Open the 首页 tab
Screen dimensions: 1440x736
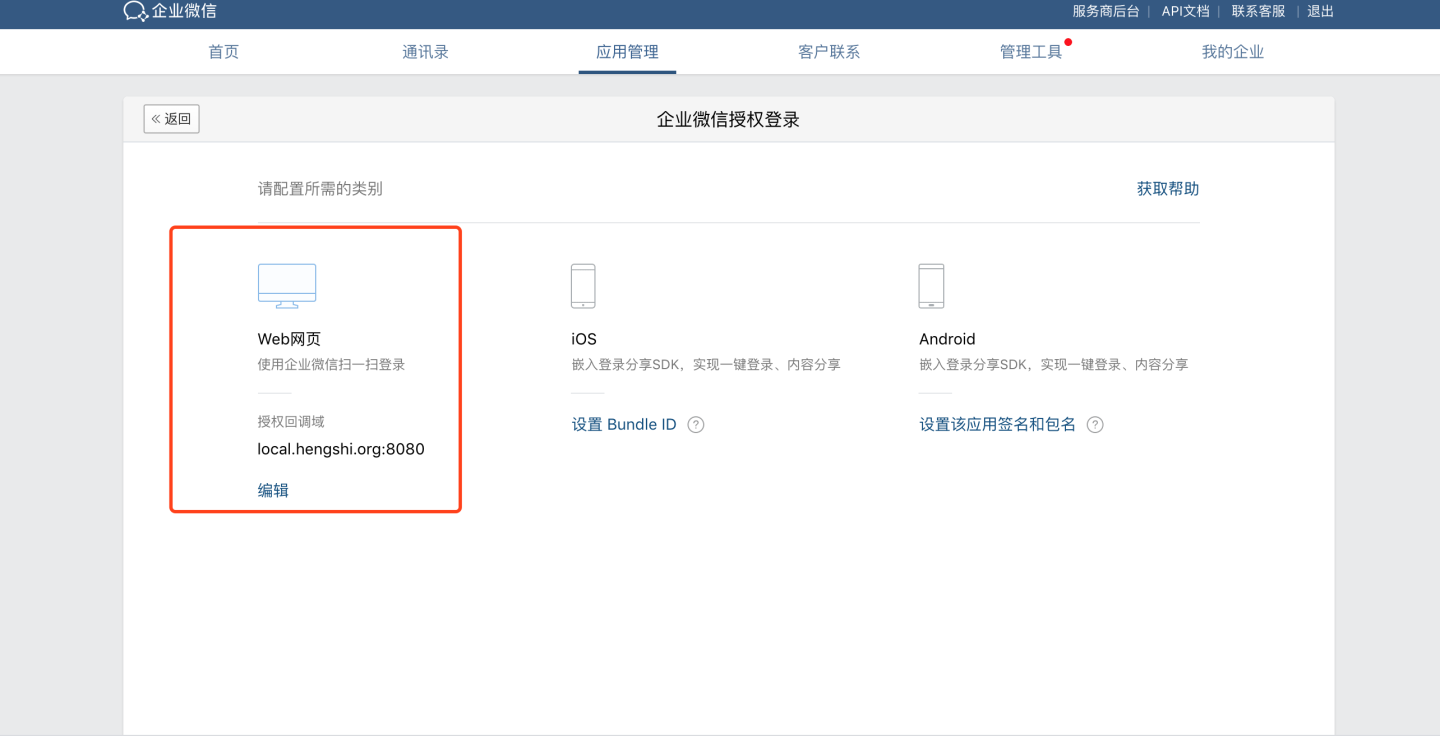click(x=224, y=52)
